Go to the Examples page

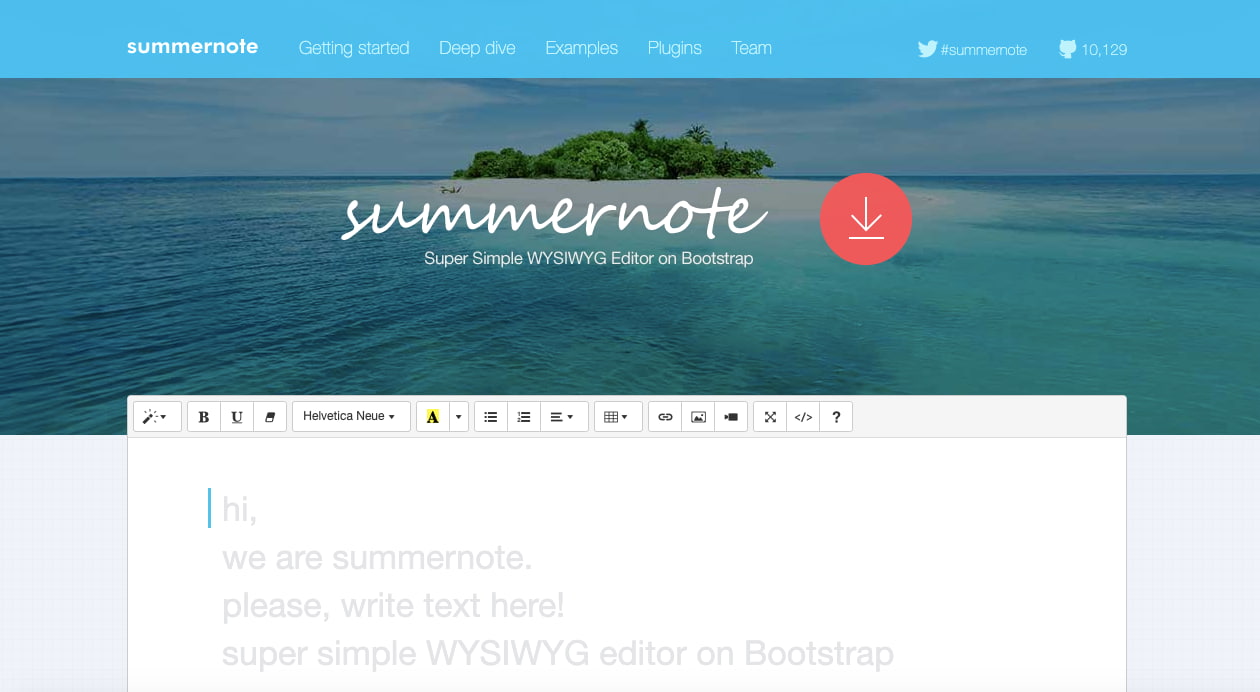pos(581,48)
